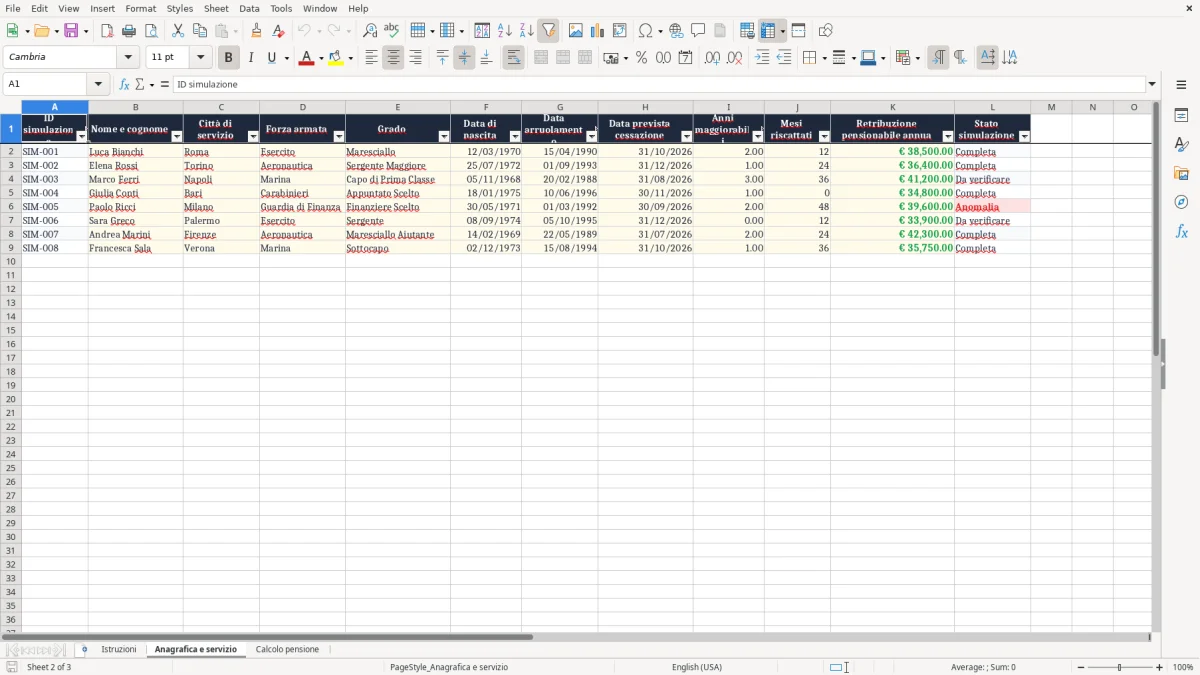Image resolution: width=1200 pixels, height=675 pixels.
Task: Delete Decimal Place icon
Action: pos(734,58)
